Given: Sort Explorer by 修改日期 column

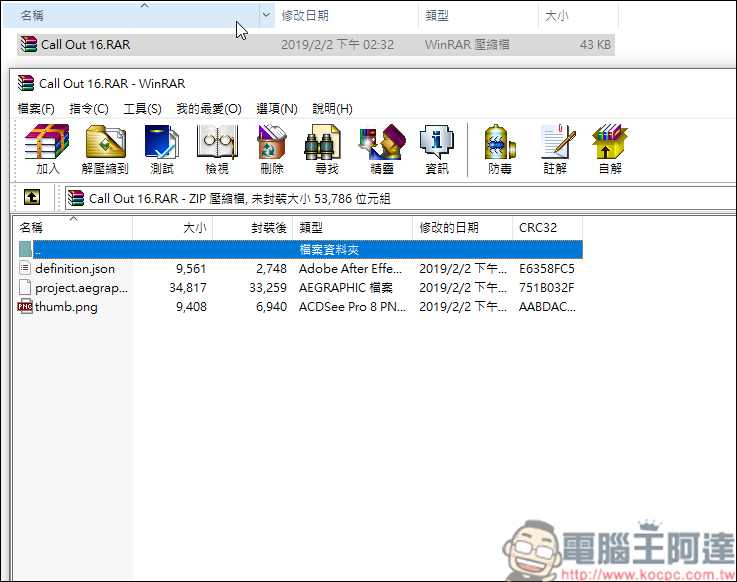Looking at the screenshot, I should coord(346,15).
